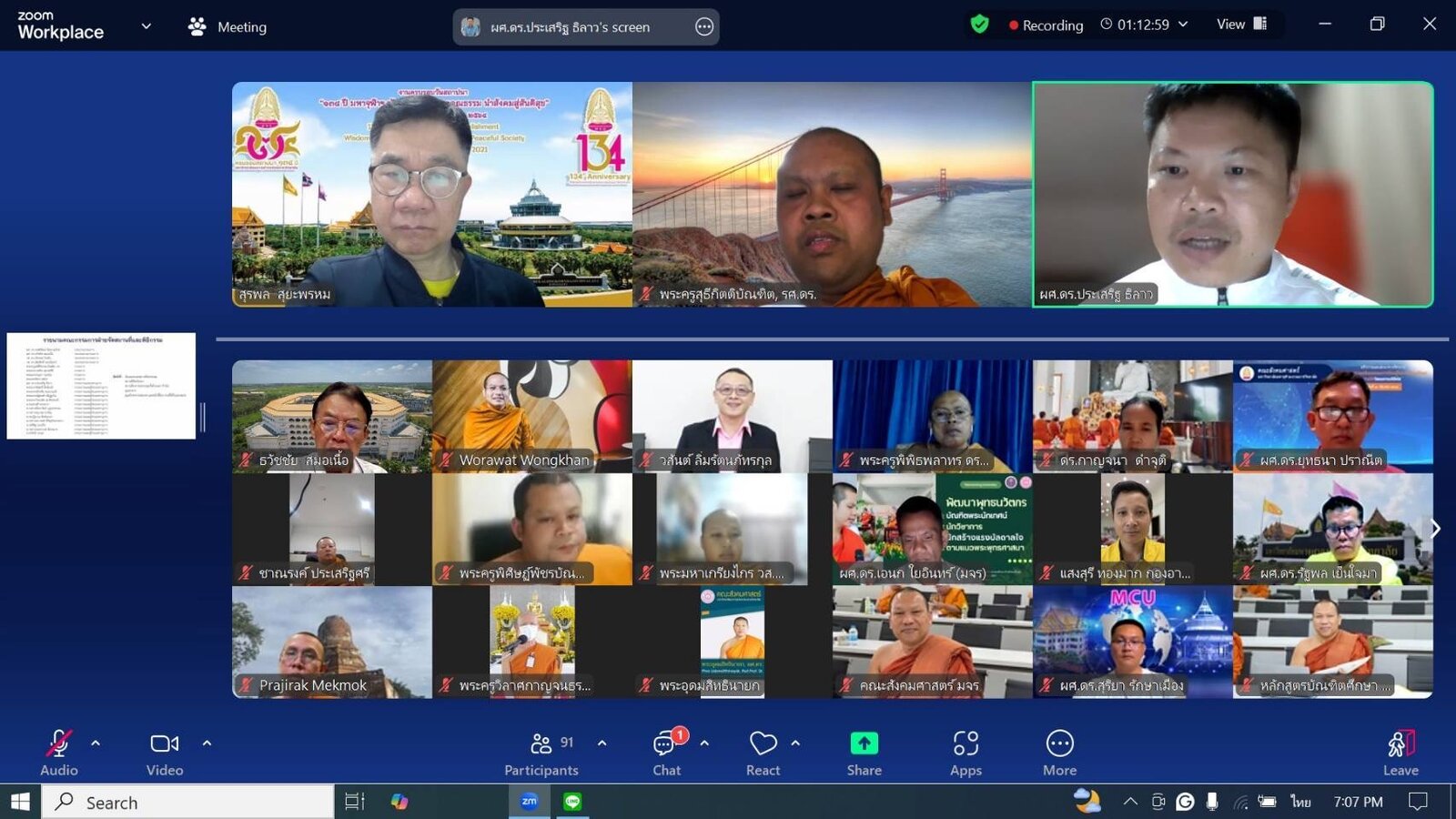The height and width of the screenshot is (819, 1456).
Task: Click the Leave meeting button
Action: coord(1400,753)
